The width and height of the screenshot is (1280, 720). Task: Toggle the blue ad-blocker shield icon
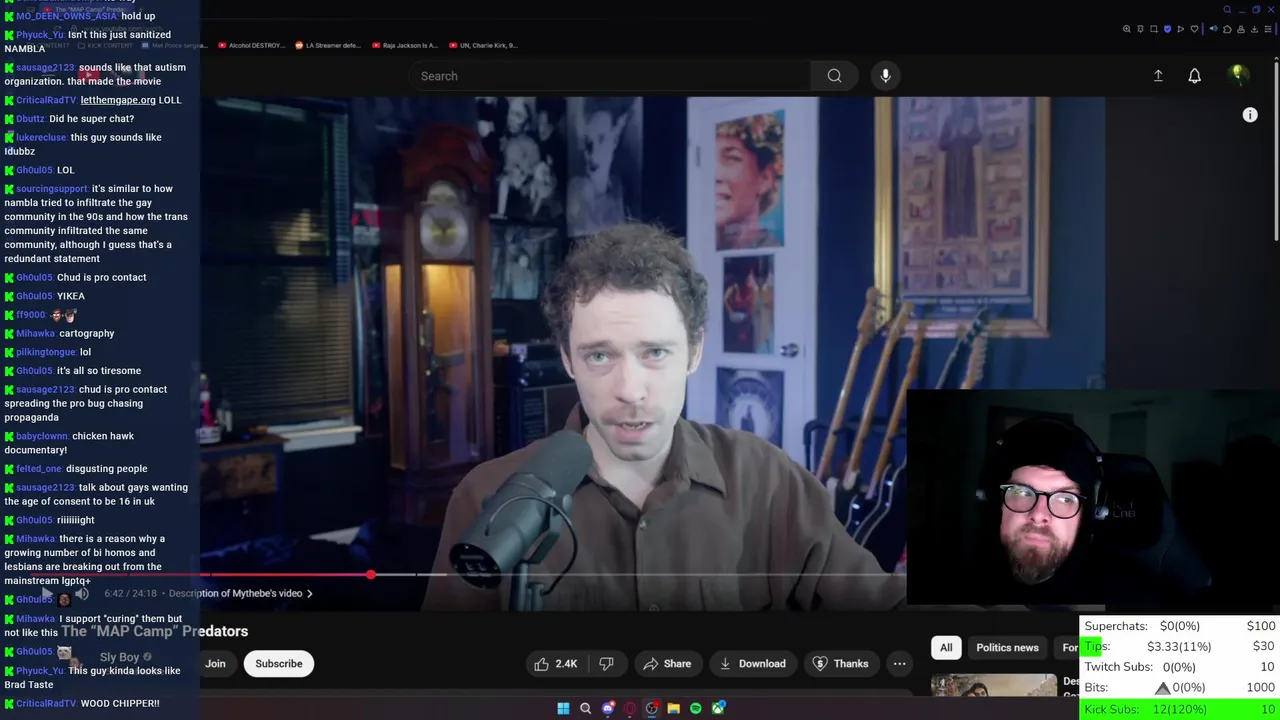coord(1167,29)
